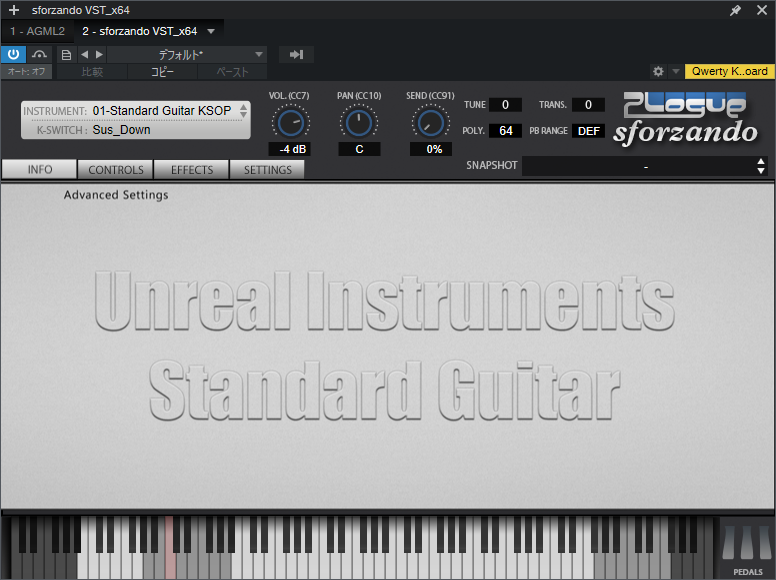This screenshot has height=580, width=776.
Task: Open the EFFECTS tab
Action: (x=192, y=170)
